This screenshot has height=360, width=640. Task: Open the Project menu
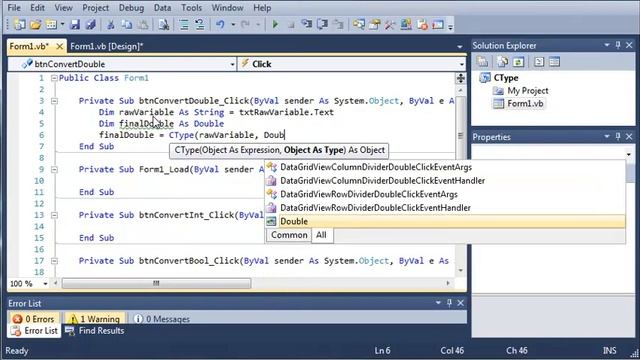pos(96,8)
